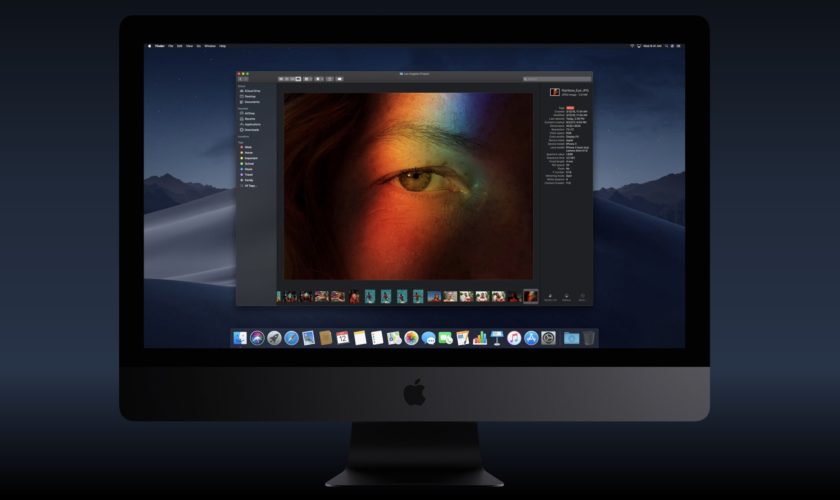Open Applications folder in sidebar
This screenshot has height=500, width=840.
click(x=251, y=124)
